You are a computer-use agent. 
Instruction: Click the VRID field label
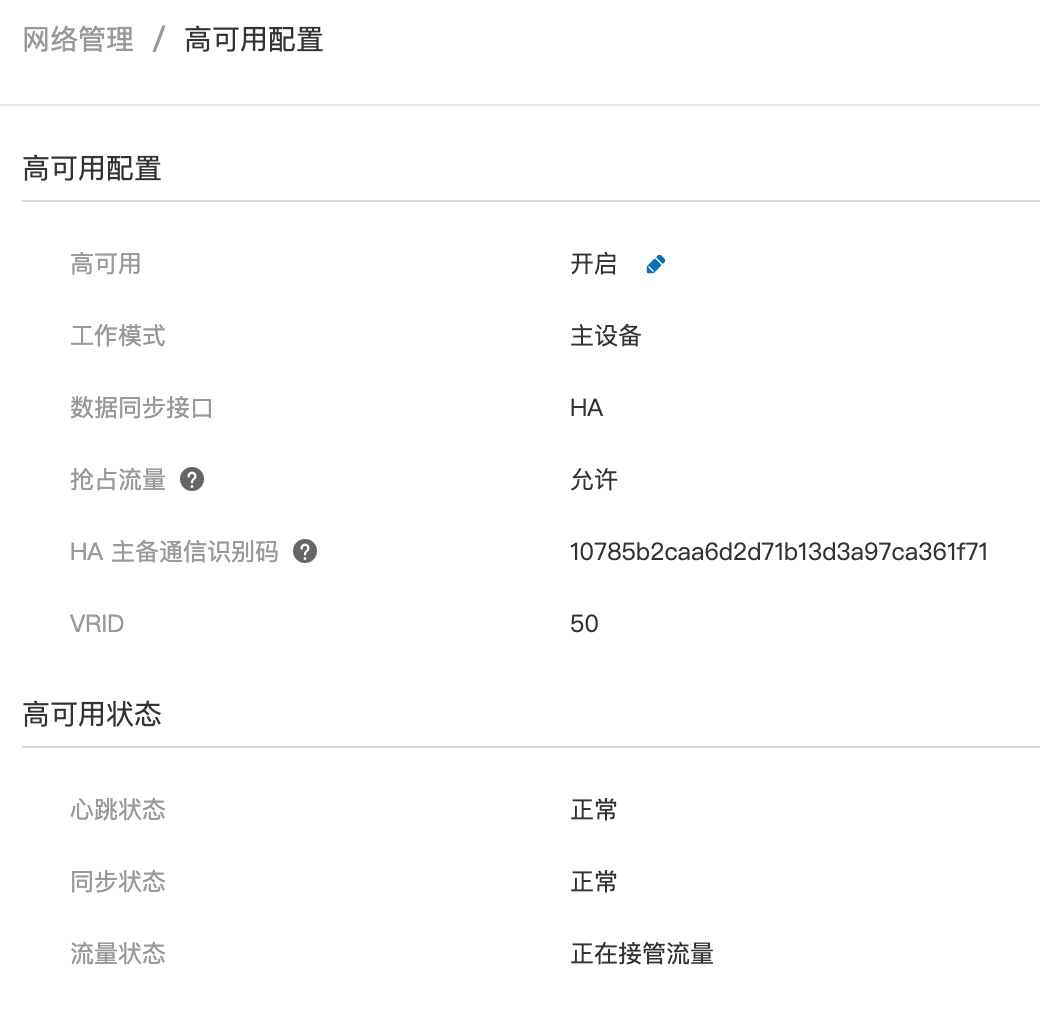point(97,624)
